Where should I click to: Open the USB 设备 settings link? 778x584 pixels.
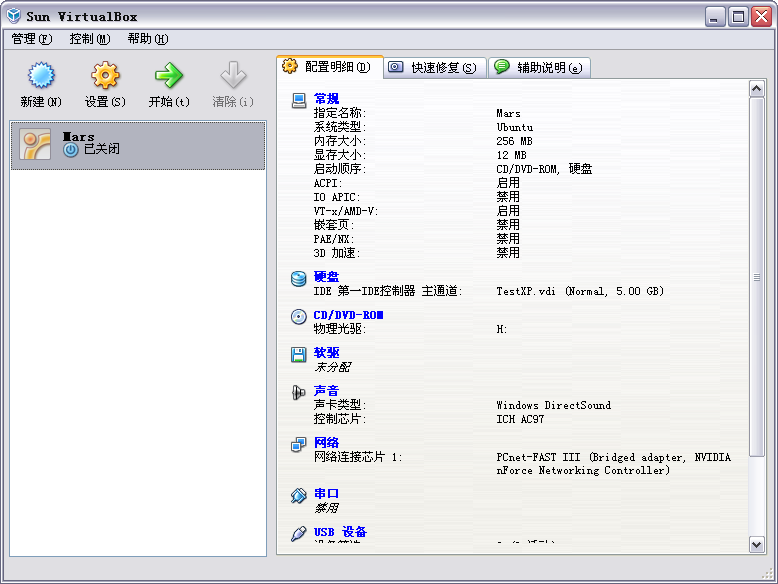click(340, 532)
